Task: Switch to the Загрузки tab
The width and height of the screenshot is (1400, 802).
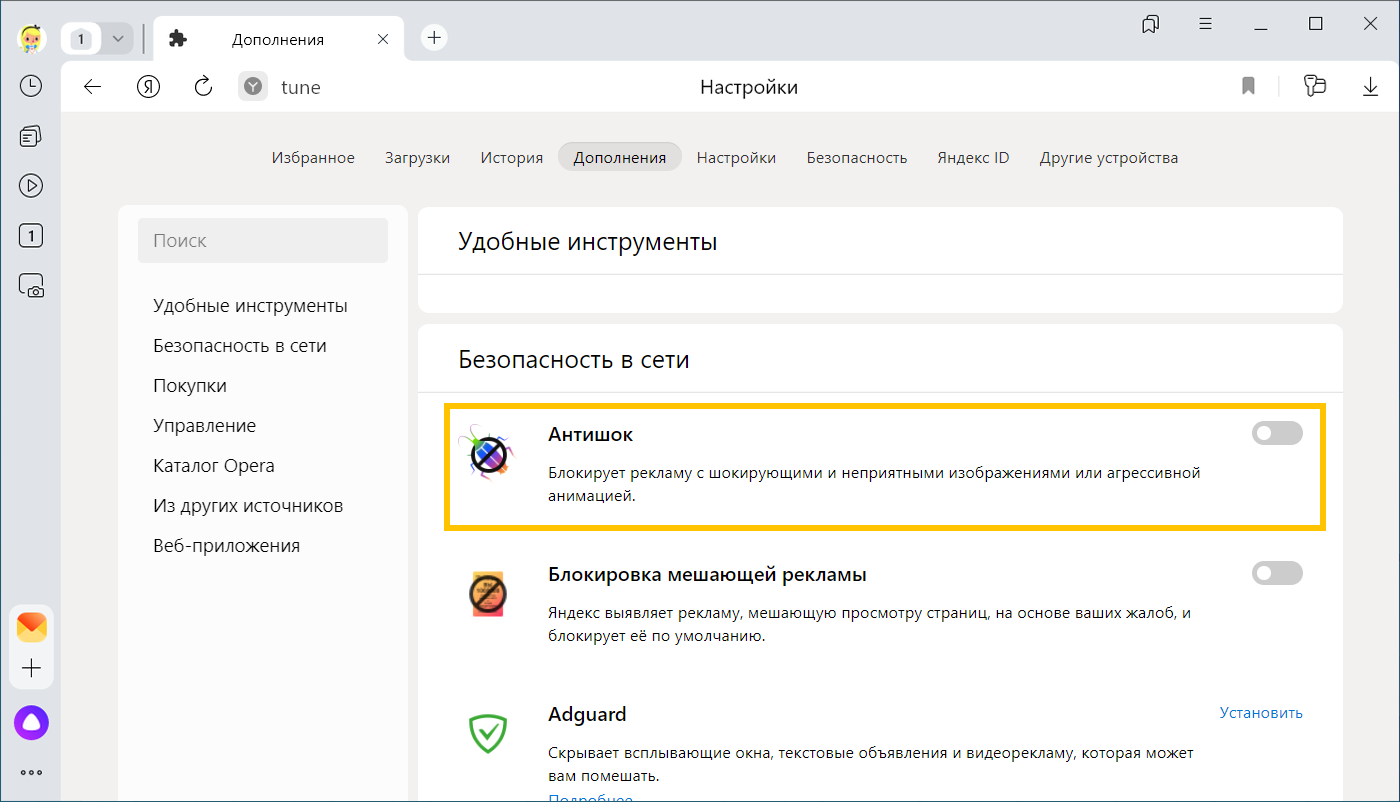Action: tap(417, 157)
